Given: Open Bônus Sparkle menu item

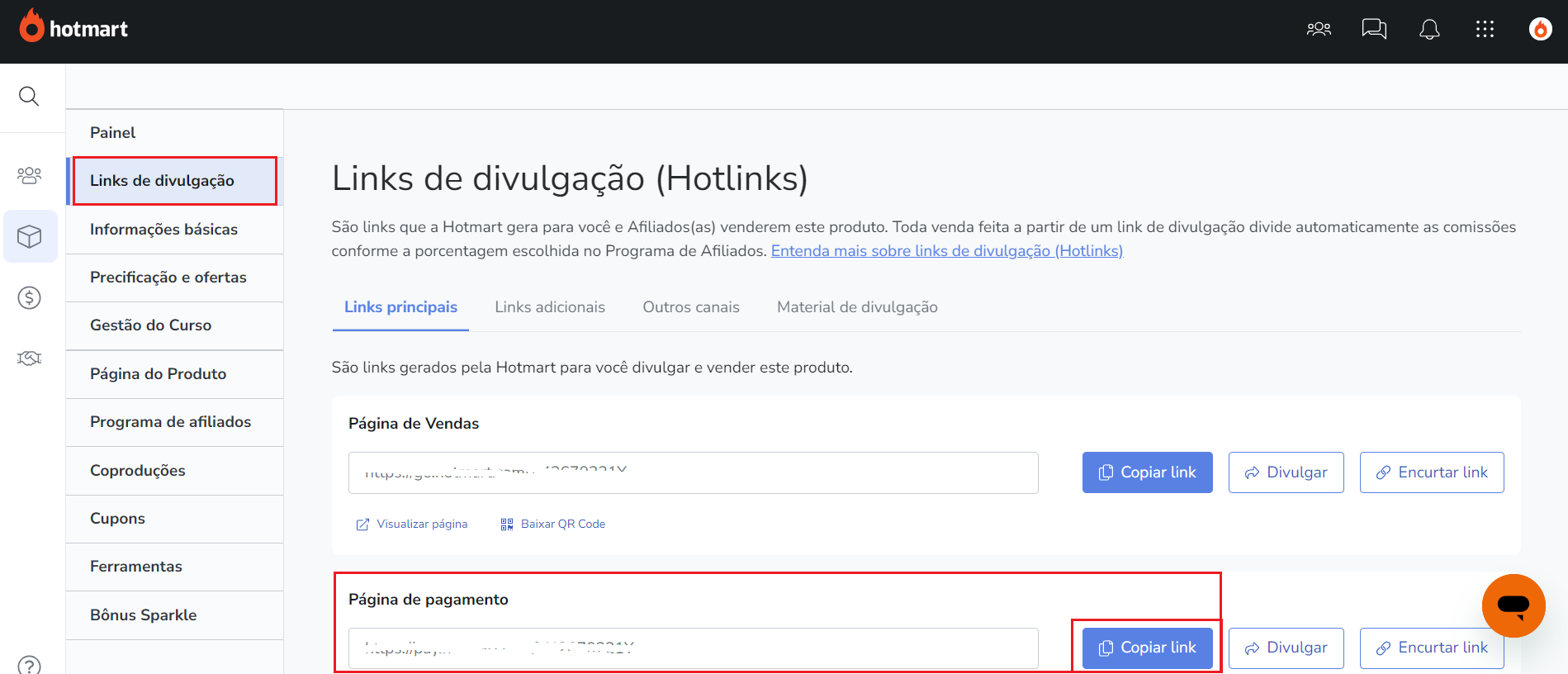Looking at the screenshot, I should click(175, 615).
